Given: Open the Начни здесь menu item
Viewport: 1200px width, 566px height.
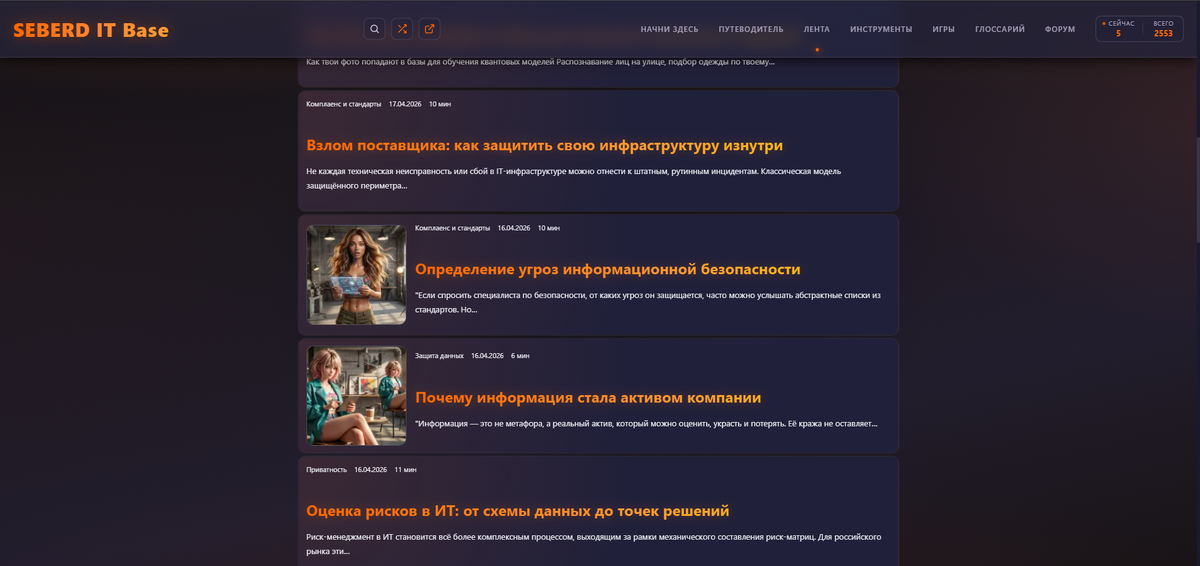Looking at the screenshot, I should 669,30.
